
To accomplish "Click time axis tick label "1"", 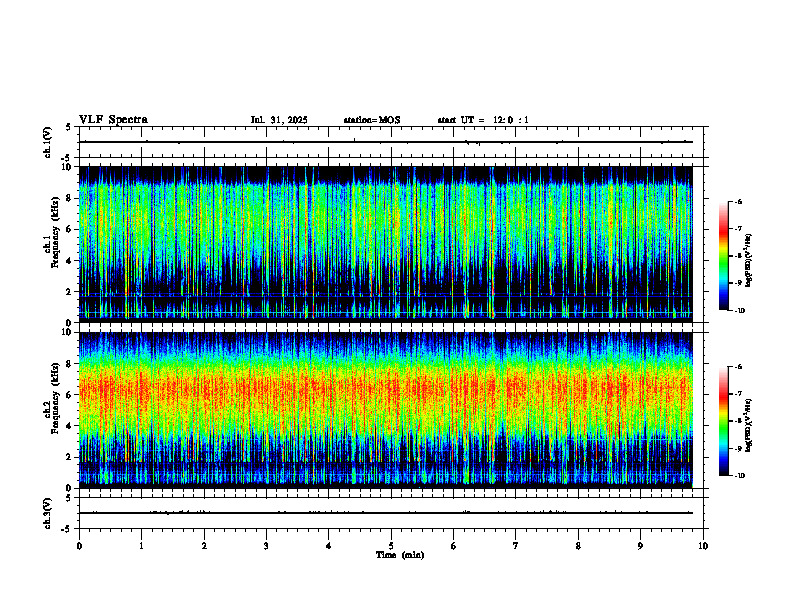I will click(141, 546).
